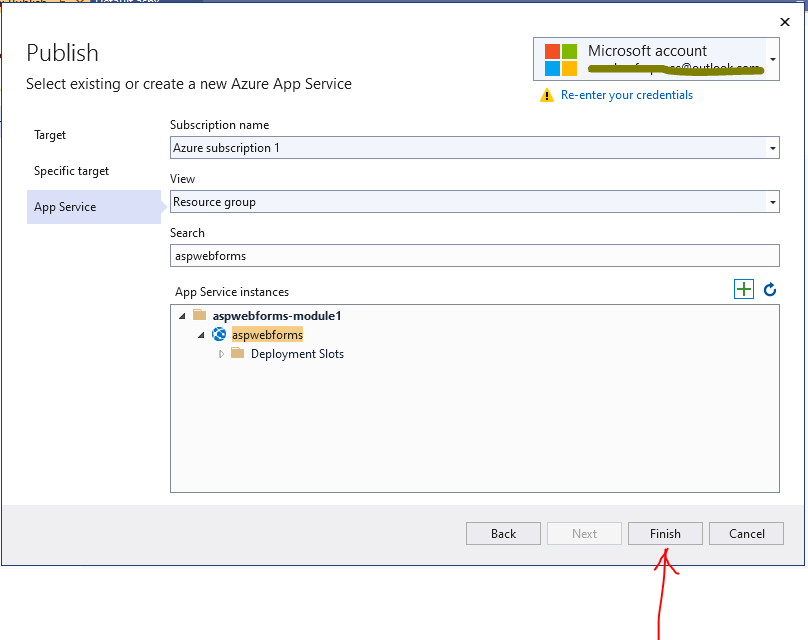Expand the Deployment Slots node
808x640 pixels.
pos(221,354)
